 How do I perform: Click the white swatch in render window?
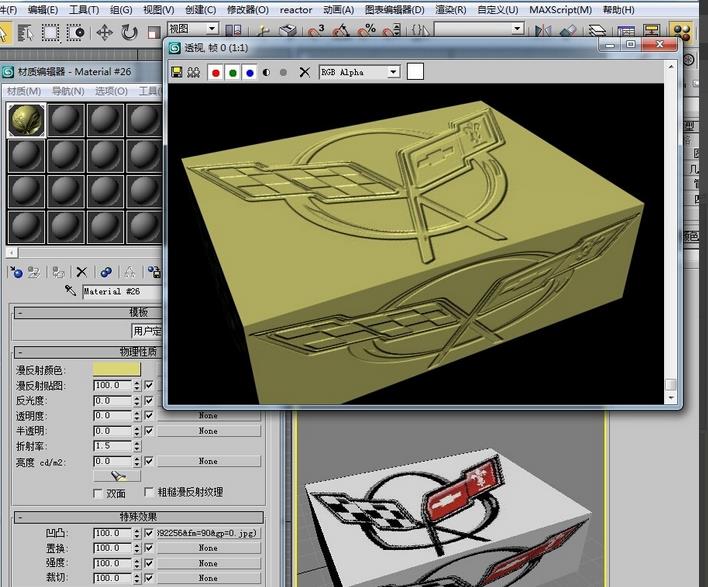(415, 72)
